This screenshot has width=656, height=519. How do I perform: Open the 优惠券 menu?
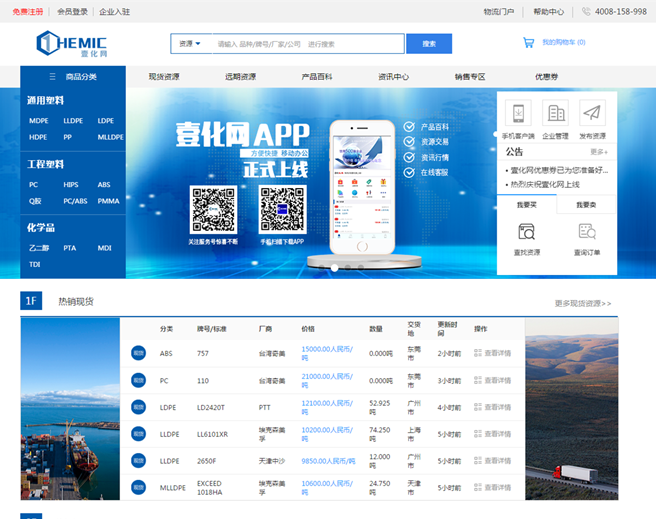click(x=546, y=77)
